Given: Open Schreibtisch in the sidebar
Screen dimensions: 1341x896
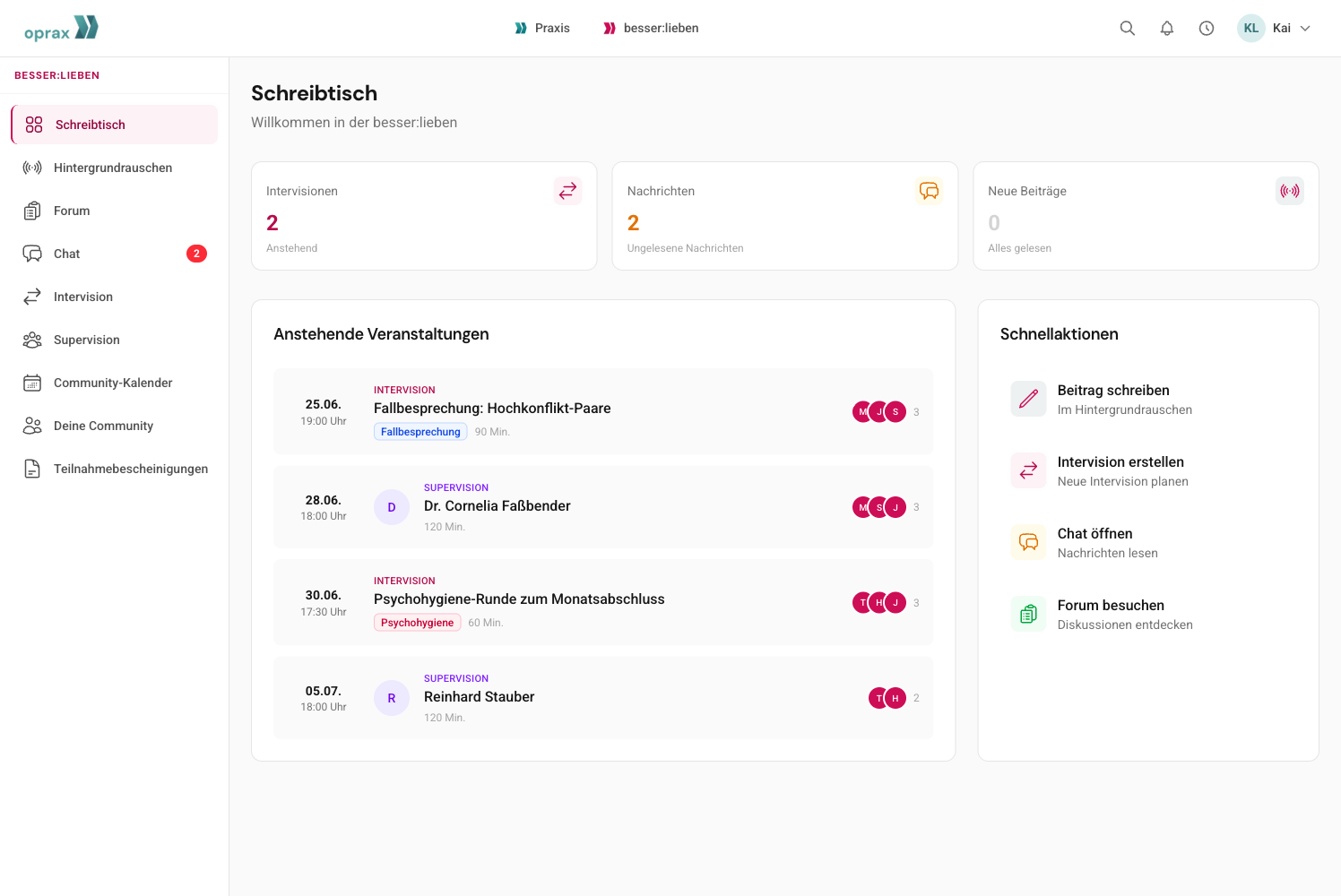Looking at the screenshot, I should (x=114, y=125).
